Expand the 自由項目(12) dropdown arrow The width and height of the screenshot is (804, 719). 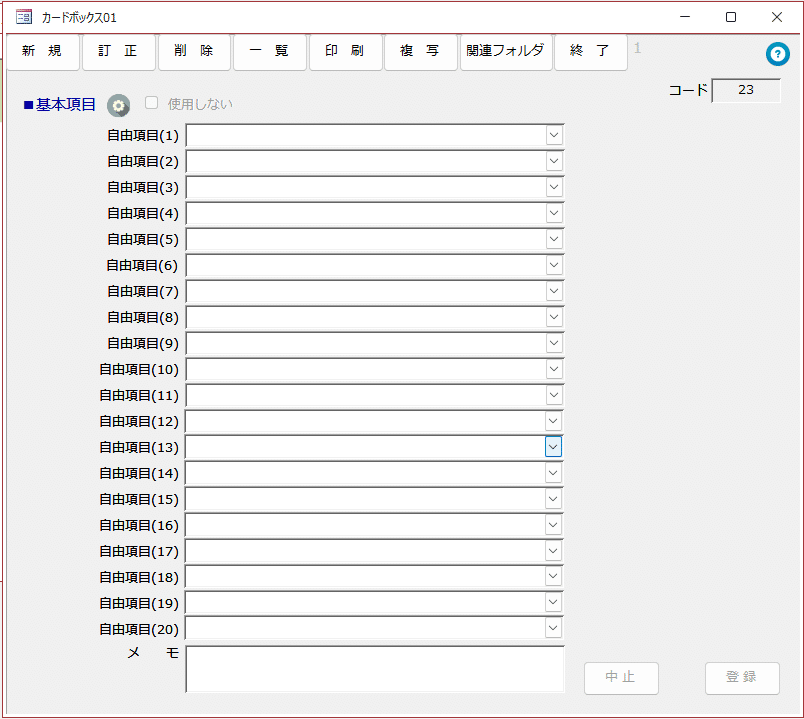pos(553,421)
